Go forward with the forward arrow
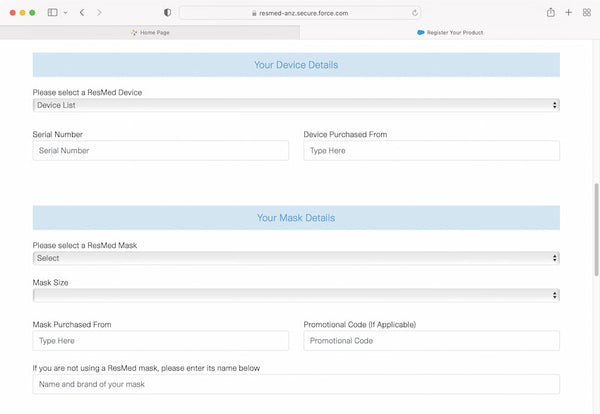600x414 pixels. click(x=99, y=13)
